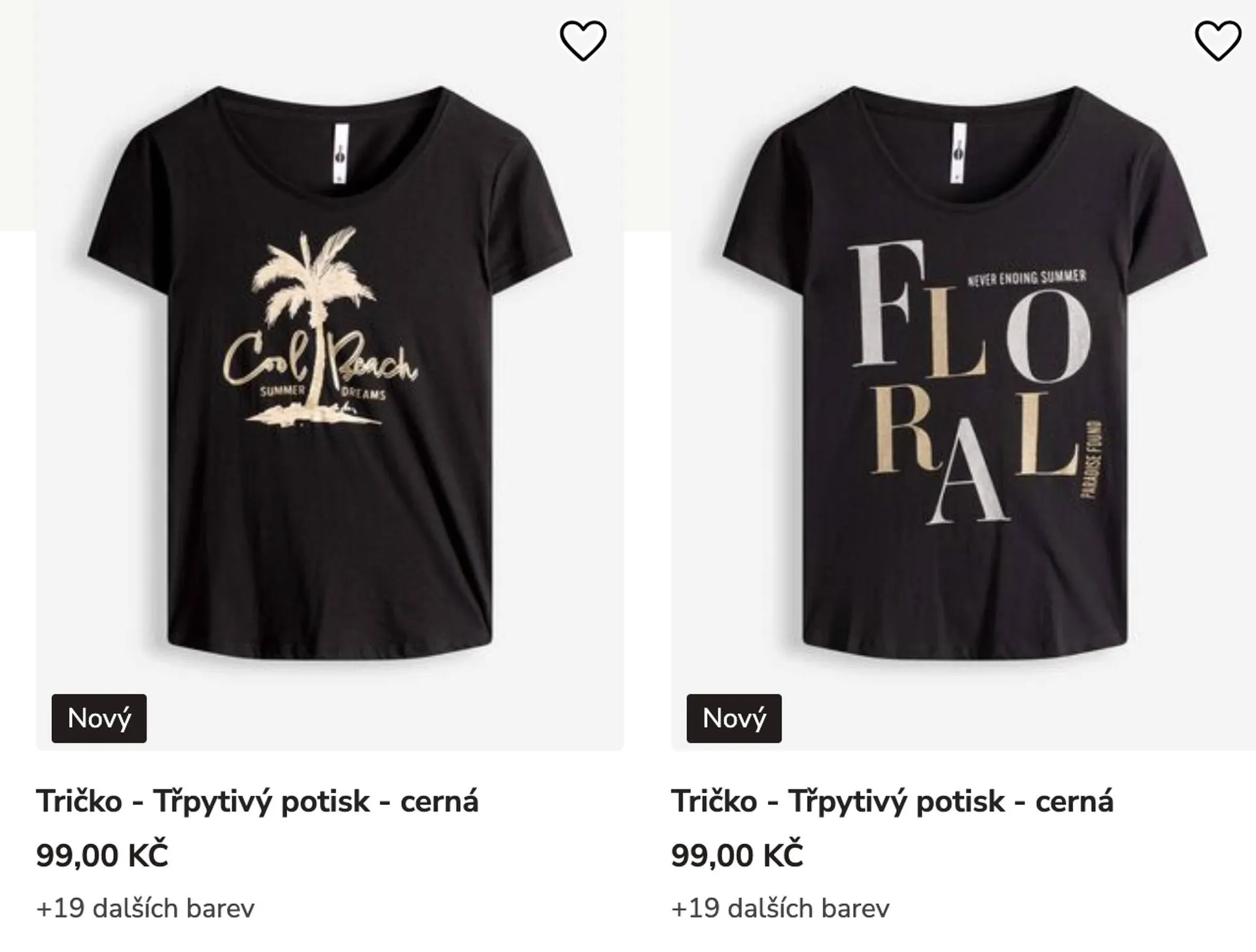Click the NEVER ENDING SUMMER print text
The width and height of the screenshot is (1256, 952).
pos(1026,278)
